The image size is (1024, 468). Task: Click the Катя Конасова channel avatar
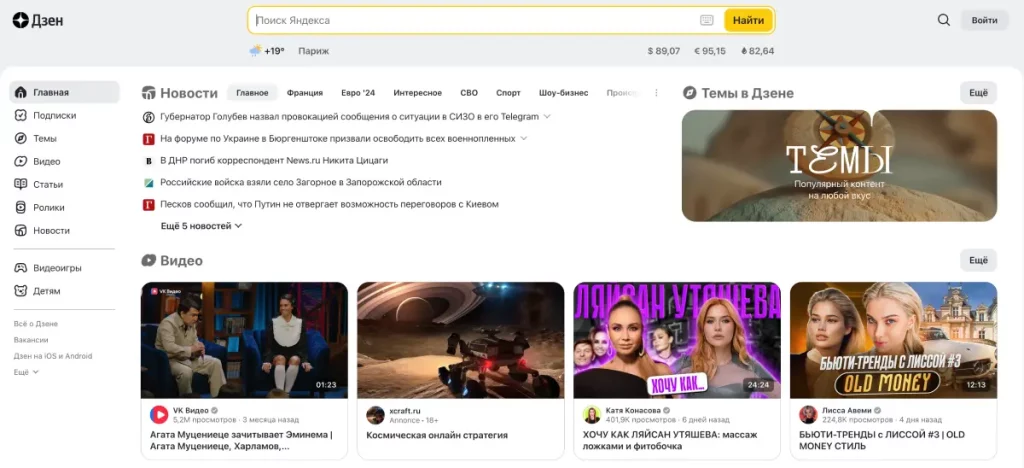click(592, 414)
